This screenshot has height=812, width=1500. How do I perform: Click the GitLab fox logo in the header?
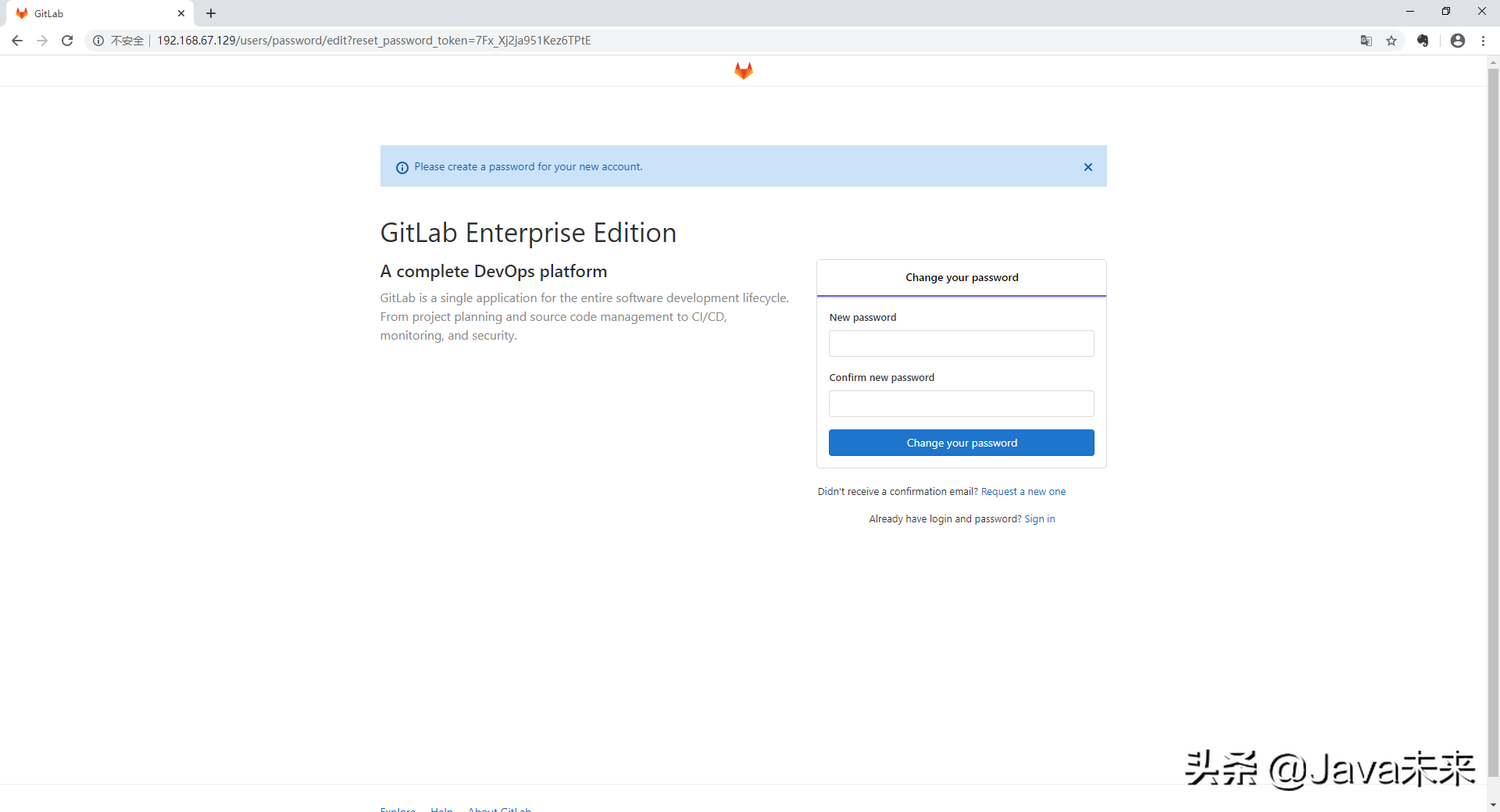tap(743, 71)
